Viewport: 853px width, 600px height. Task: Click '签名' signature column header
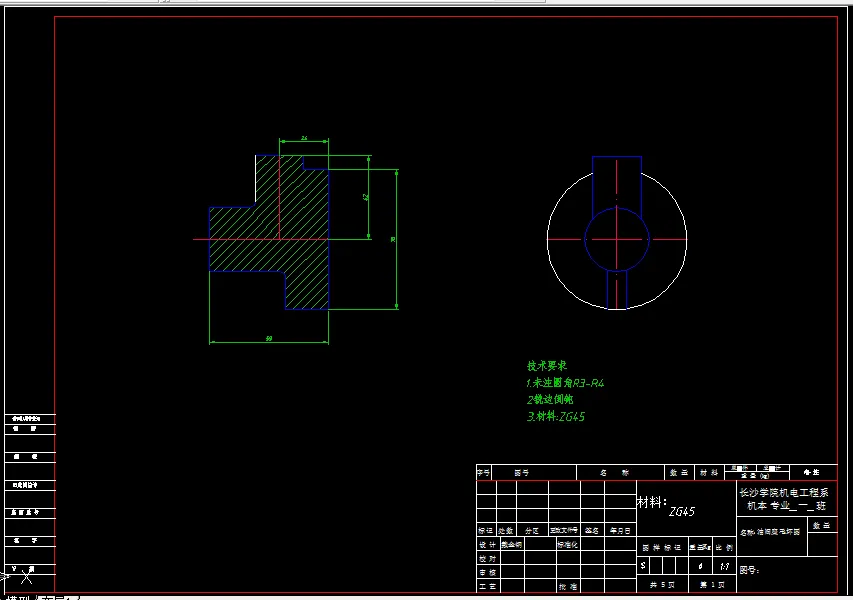[592, 530]
